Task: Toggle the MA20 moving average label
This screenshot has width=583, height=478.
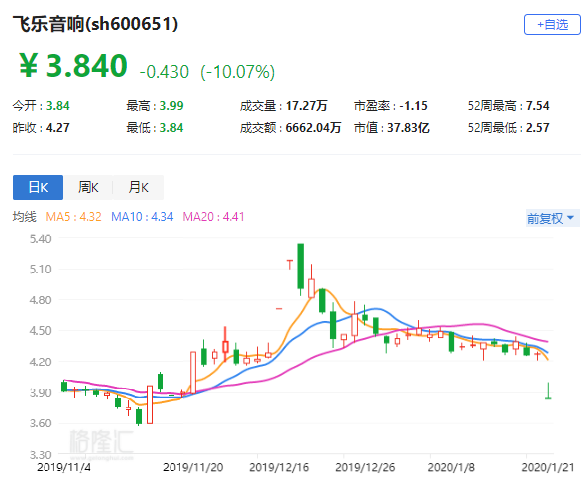Action: (x=213, y=217)
